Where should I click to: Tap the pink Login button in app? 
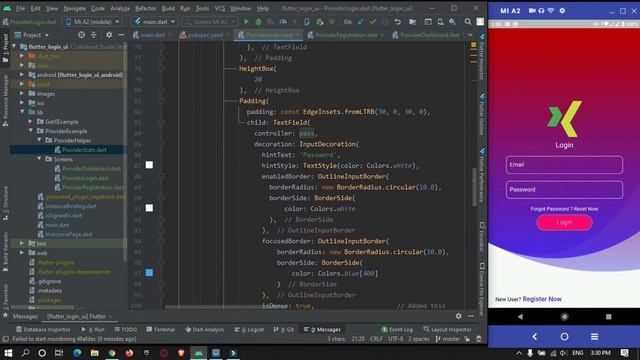coord(564,222)
